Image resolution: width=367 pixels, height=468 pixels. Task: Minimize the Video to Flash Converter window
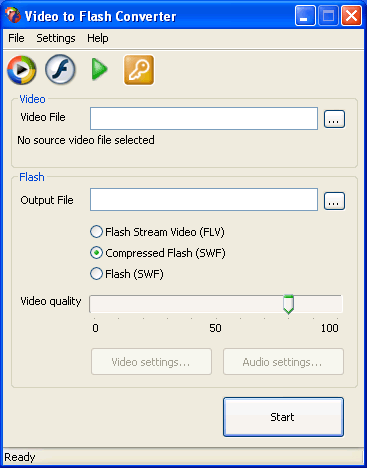point(305,15)
